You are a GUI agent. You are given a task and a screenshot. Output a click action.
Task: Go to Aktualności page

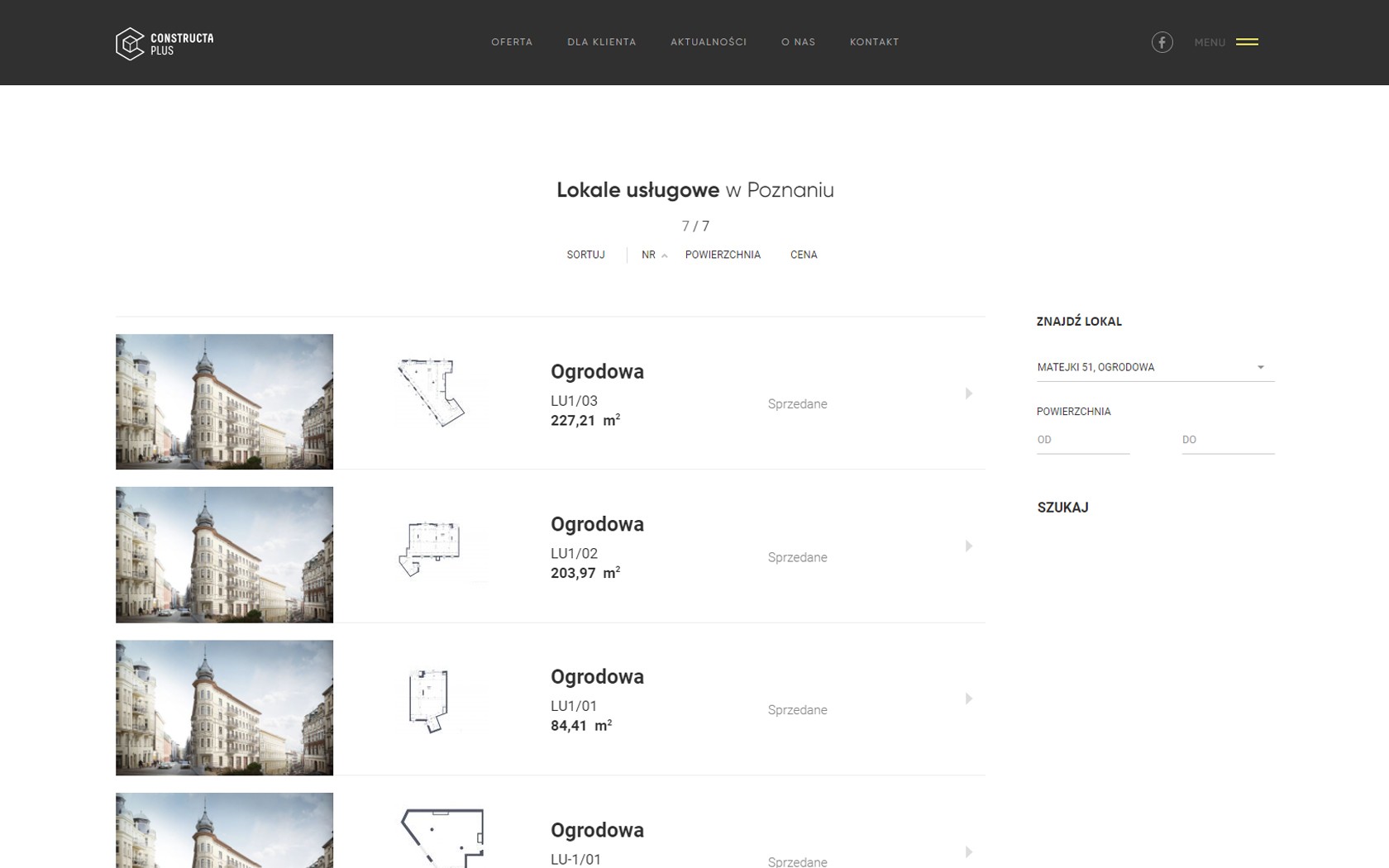point(708,42)
